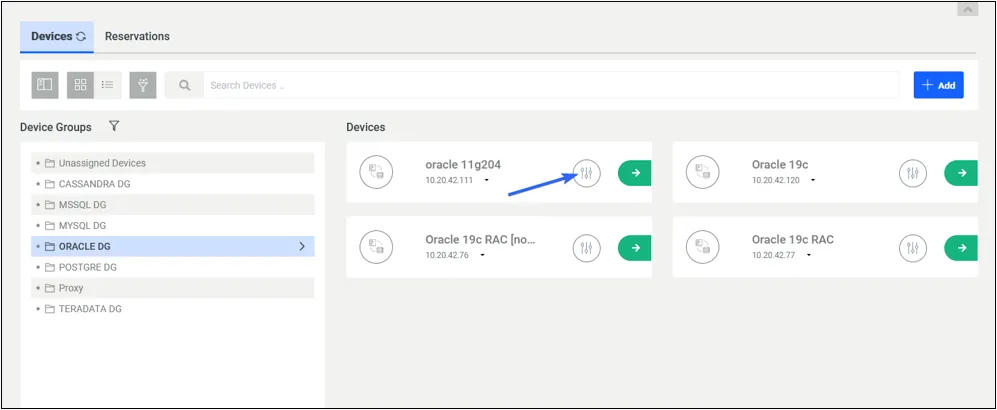
Task: Click device type icon of oracle 11g204
Action: click(x=376, y=172)
